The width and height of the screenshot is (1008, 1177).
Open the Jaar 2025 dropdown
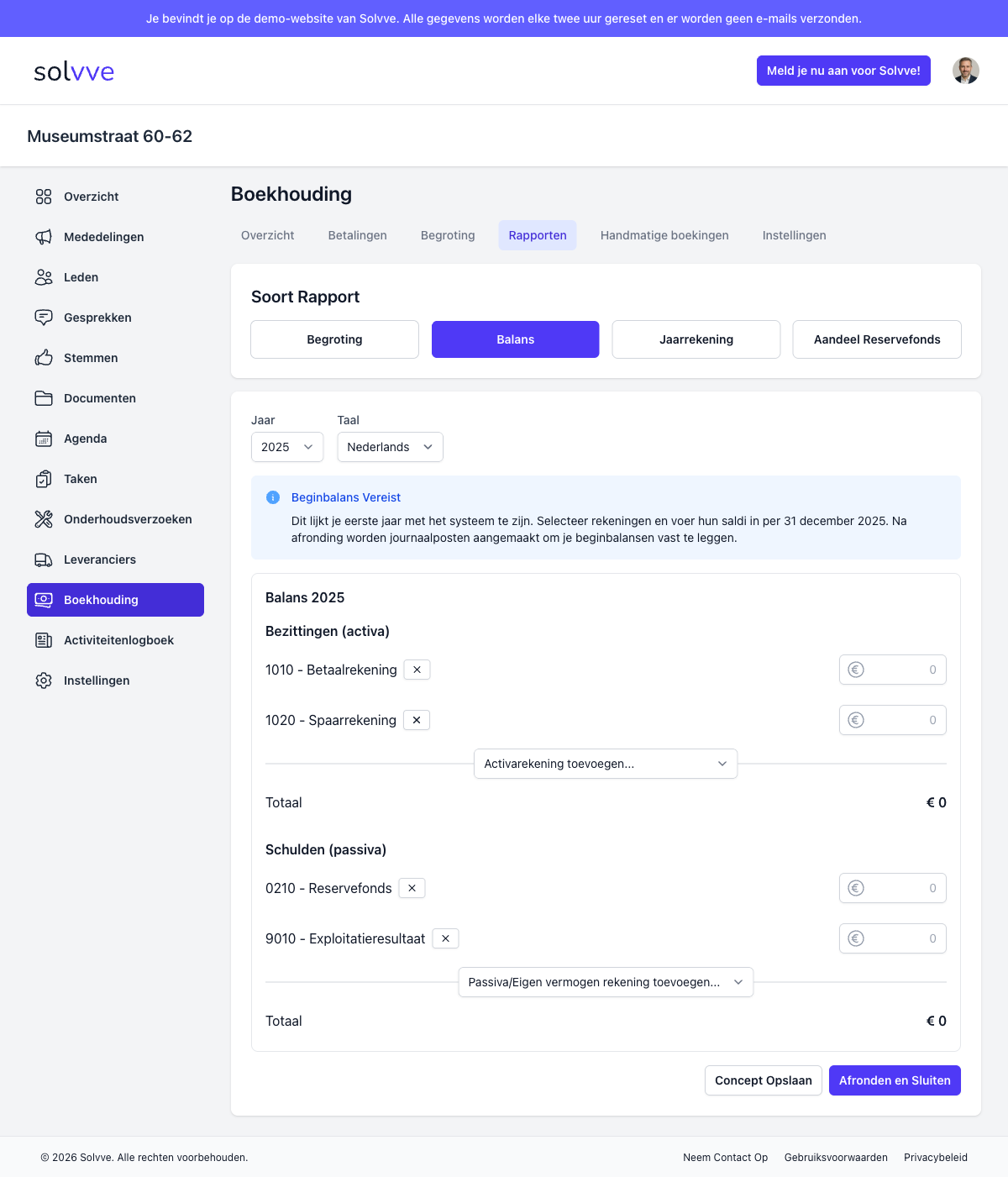click(x=287, y=447)
